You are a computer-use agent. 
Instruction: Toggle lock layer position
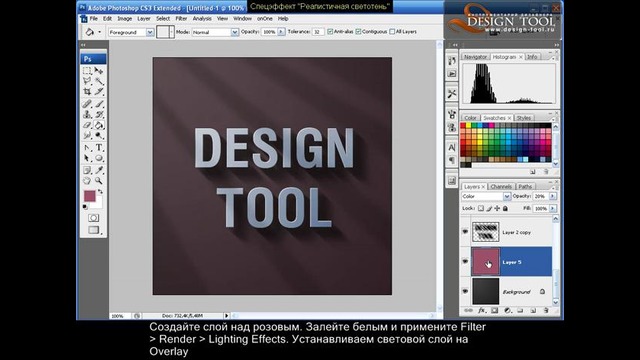click(497, 209)
